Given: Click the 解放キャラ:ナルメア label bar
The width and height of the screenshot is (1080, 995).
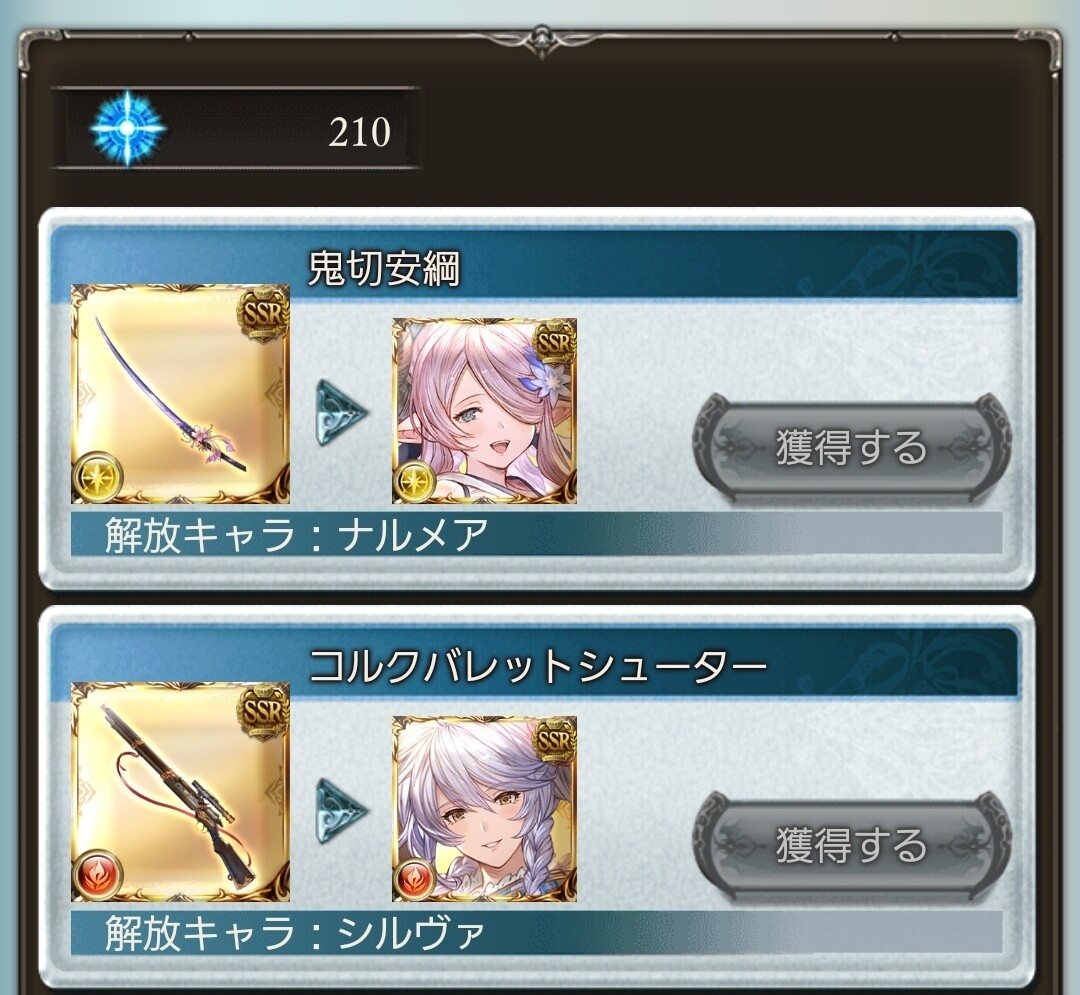Looking at the screenshot, I should 537,534.
